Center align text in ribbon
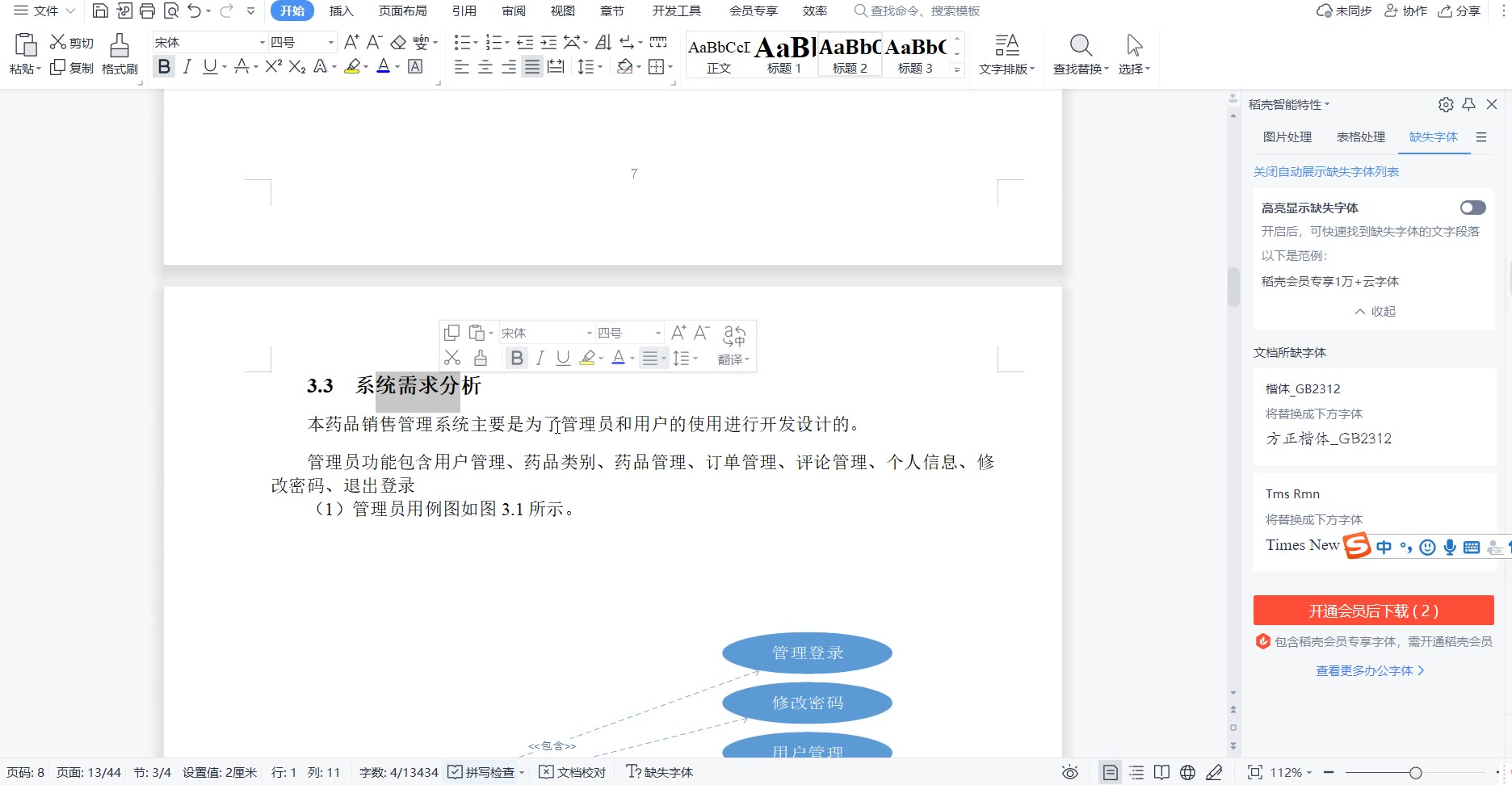This screenshot has width=1512, height=785. [x=485, y=67]
